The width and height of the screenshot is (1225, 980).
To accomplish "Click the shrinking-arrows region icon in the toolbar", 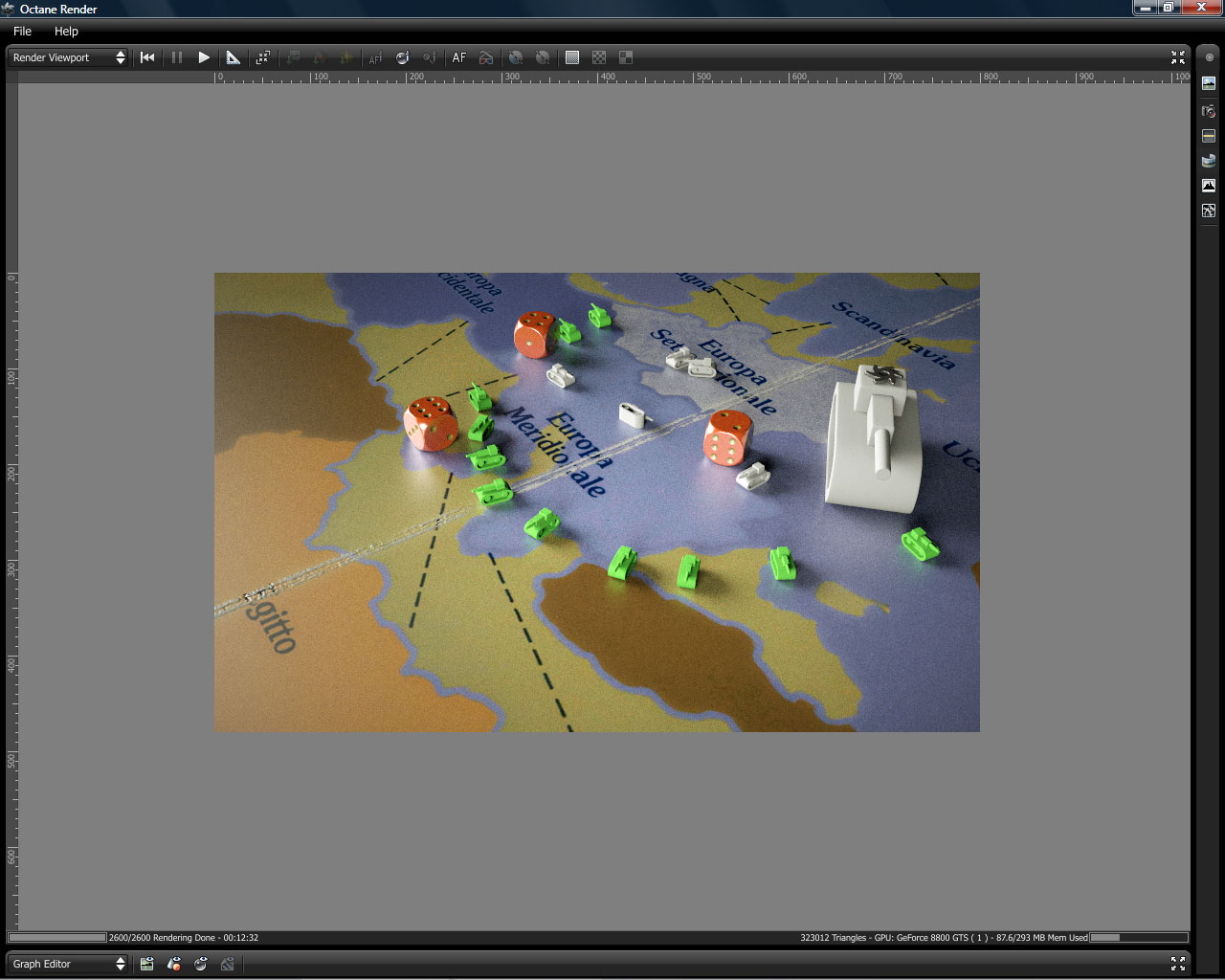I will (263, 57).
